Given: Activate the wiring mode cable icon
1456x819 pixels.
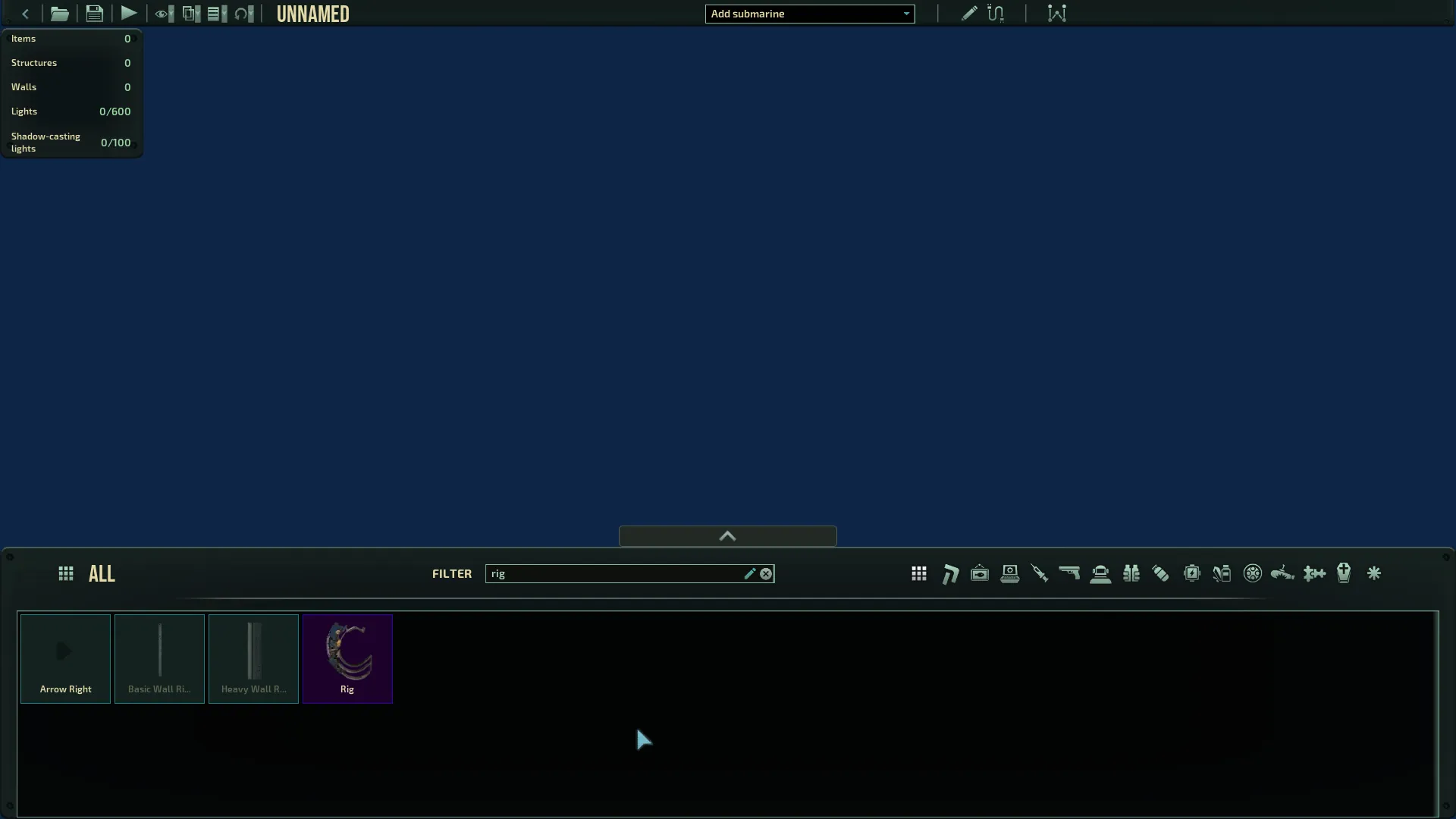Looking at the screenshot, I should (996, 14).
